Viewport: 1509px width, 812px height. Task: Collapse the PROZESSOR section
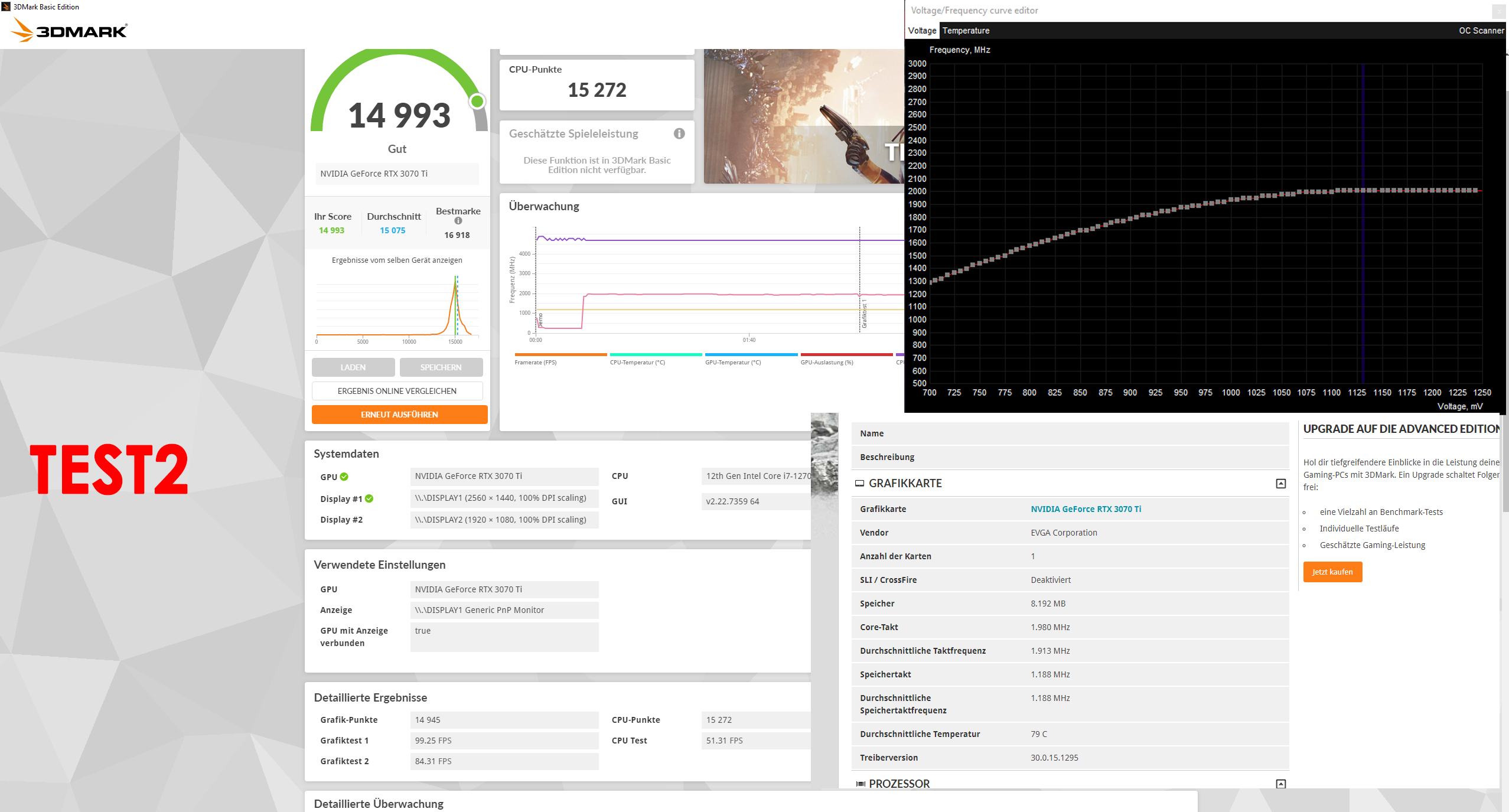[x=1280, y=784]
